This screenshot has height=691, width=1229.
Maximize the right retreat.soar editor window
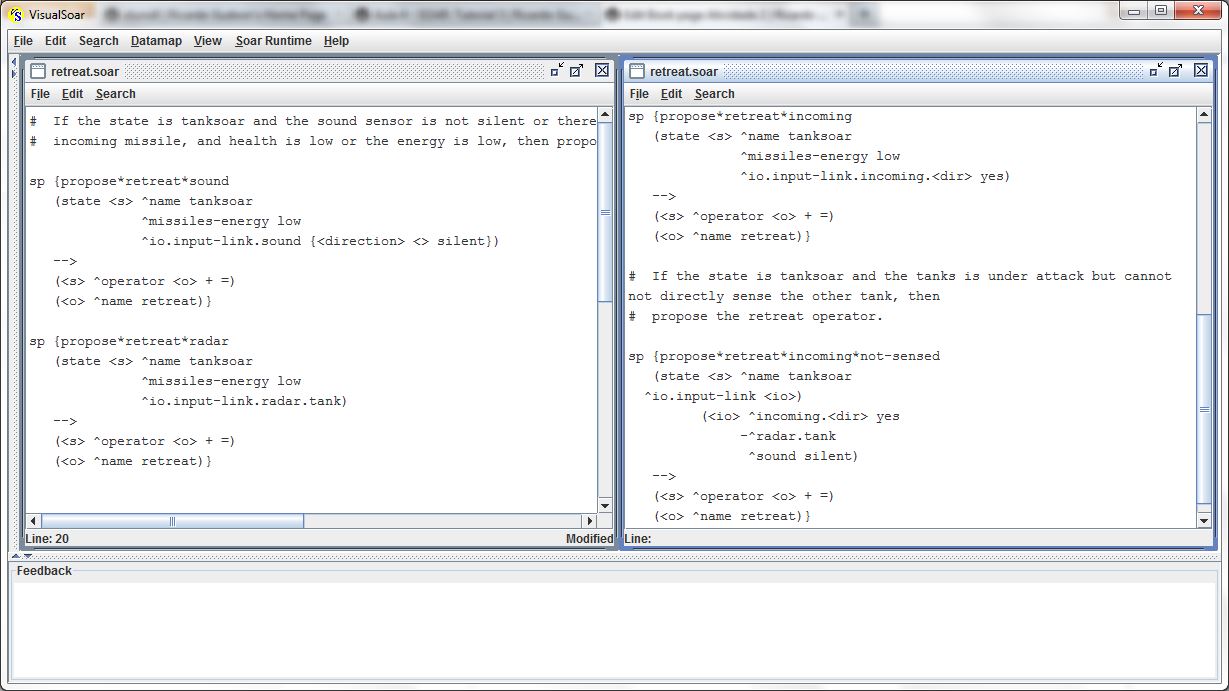pyautogui.click(x=1177, y=71)
